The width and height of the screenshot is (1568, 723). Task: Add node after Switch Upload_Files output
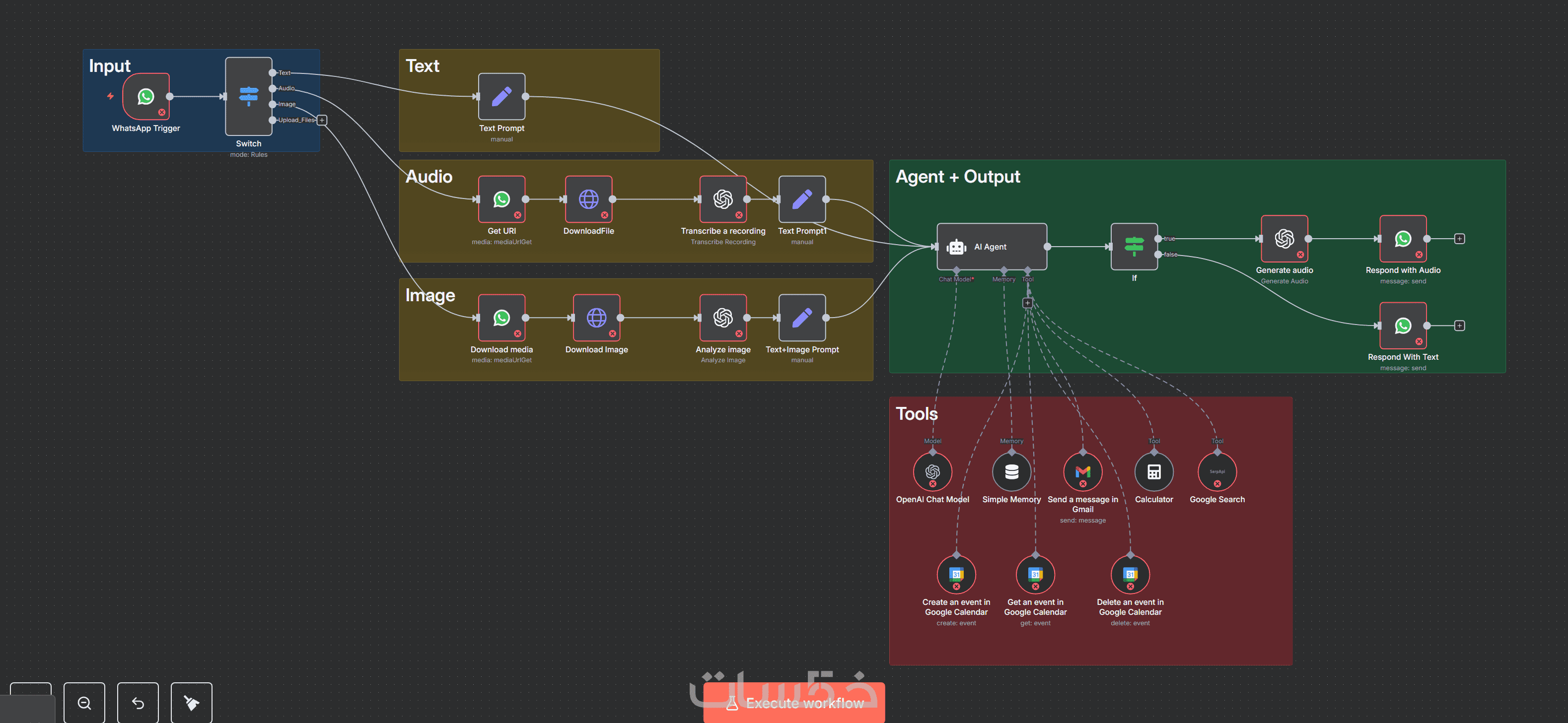pos(322,120)
